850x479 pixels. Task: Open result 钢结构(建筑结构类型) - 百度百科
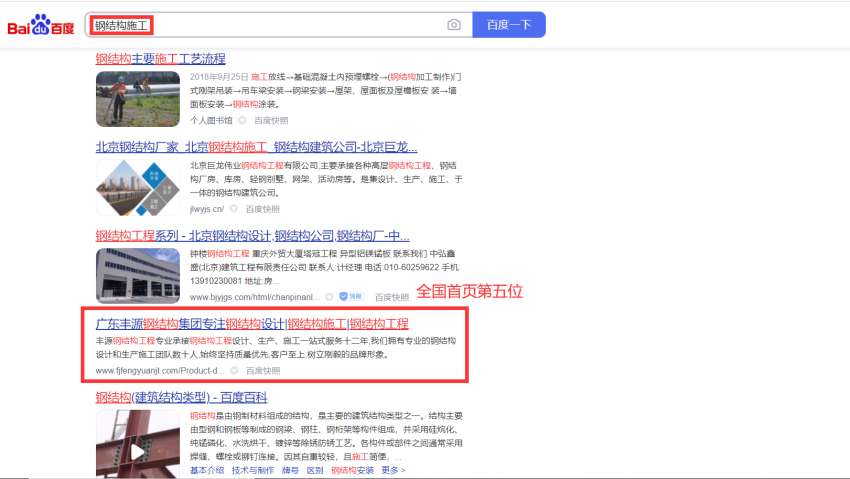[x=182, y=398]
